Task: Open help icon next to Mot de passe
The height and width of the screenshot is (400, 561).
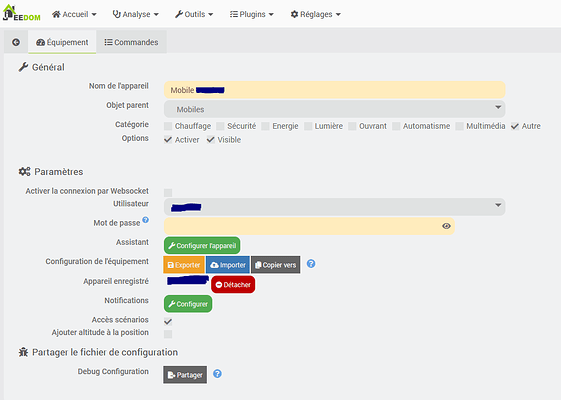Action: [x=145, y=220]
